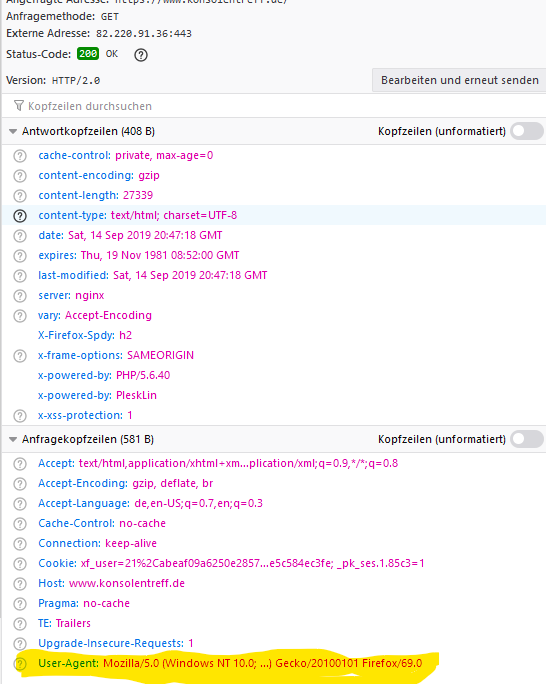Select gzip, deflate, br value
The width and height of the screenshot is (546, 691).
tap(173, 483)
